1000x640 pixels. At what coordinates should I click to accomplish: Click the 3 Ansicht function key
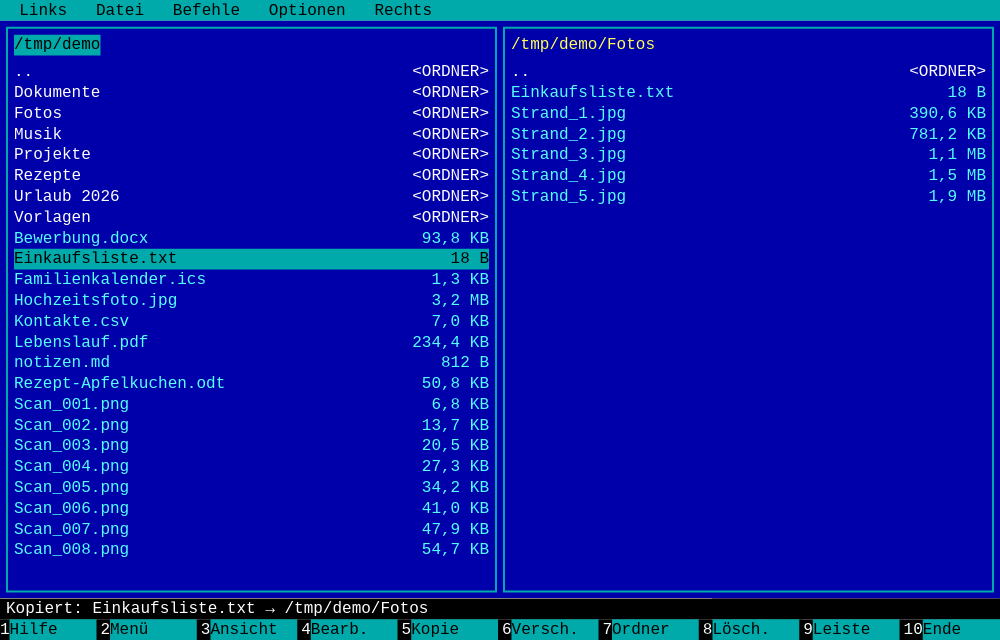pyautogui.click(x=248, y=629)
